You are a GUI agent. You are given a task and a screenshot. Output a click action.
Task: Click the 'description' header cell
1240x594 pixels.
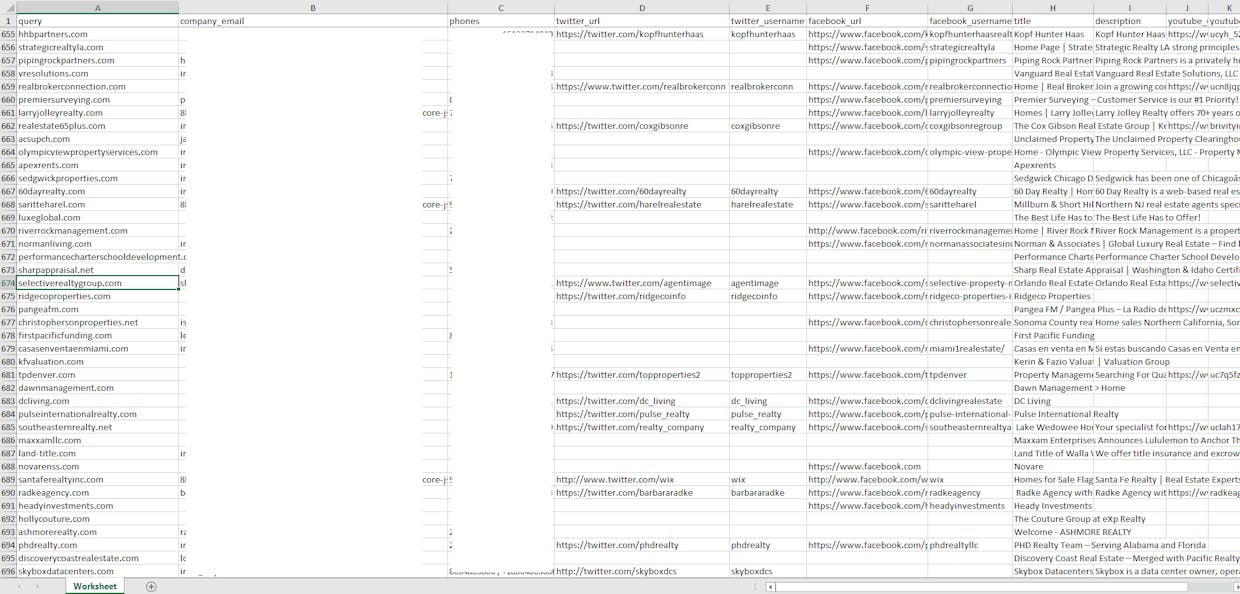point(1130,21)
